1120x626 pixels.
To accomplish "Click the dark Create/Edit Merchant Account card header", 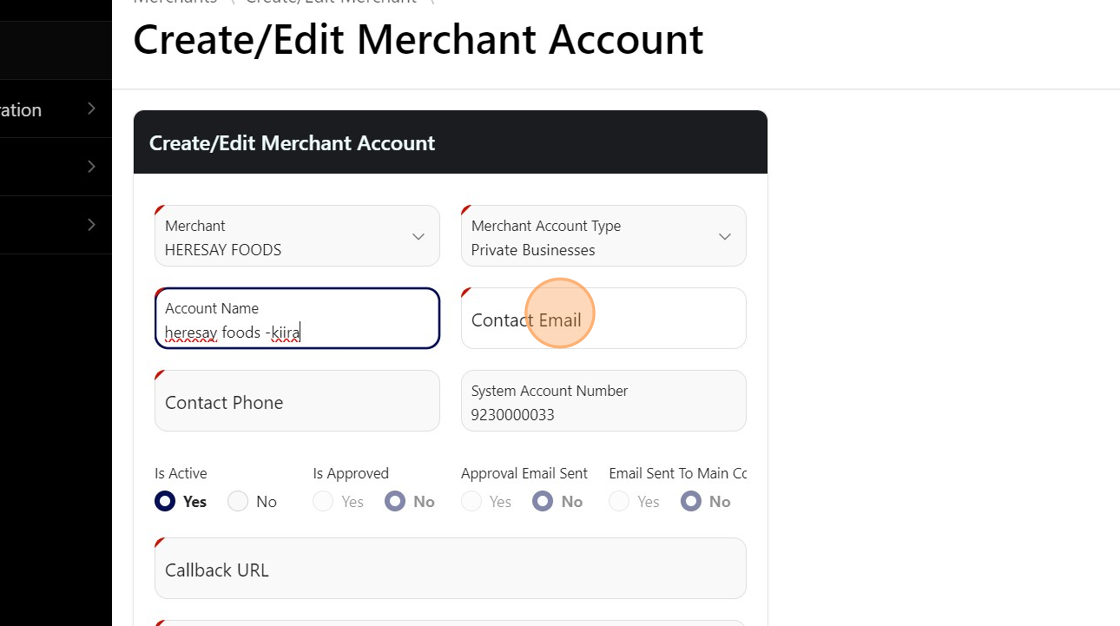I will coord(450,143).
